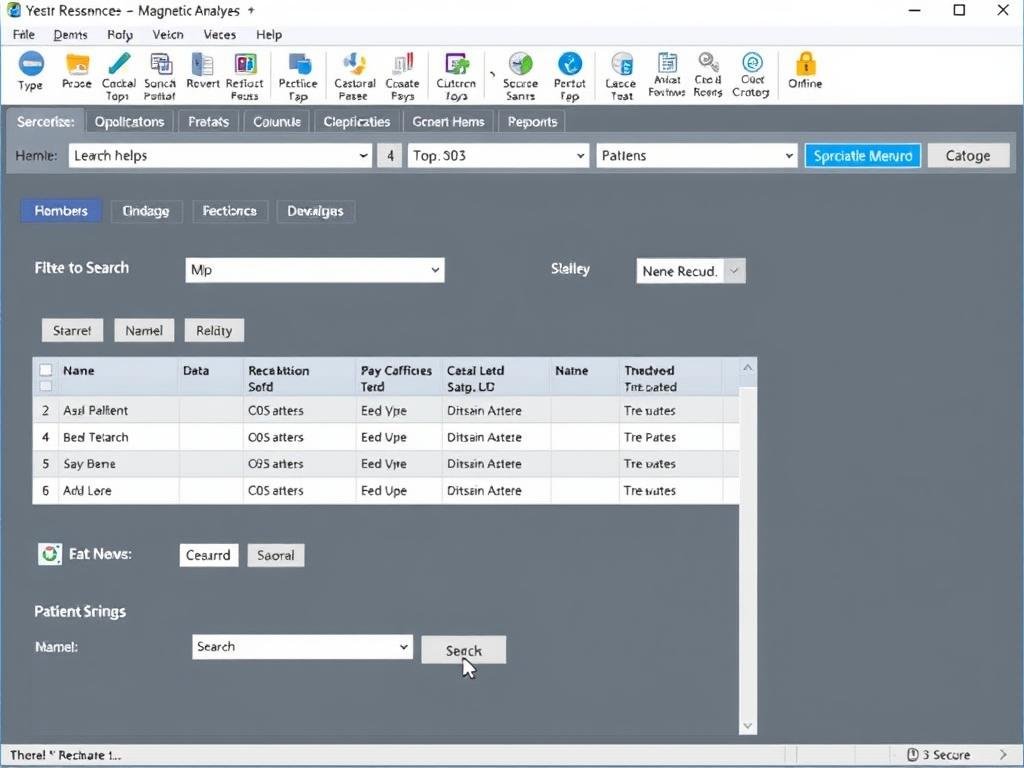
Task: Click the Reflact Feuts toolbar icon
Action: coord(245,66)
